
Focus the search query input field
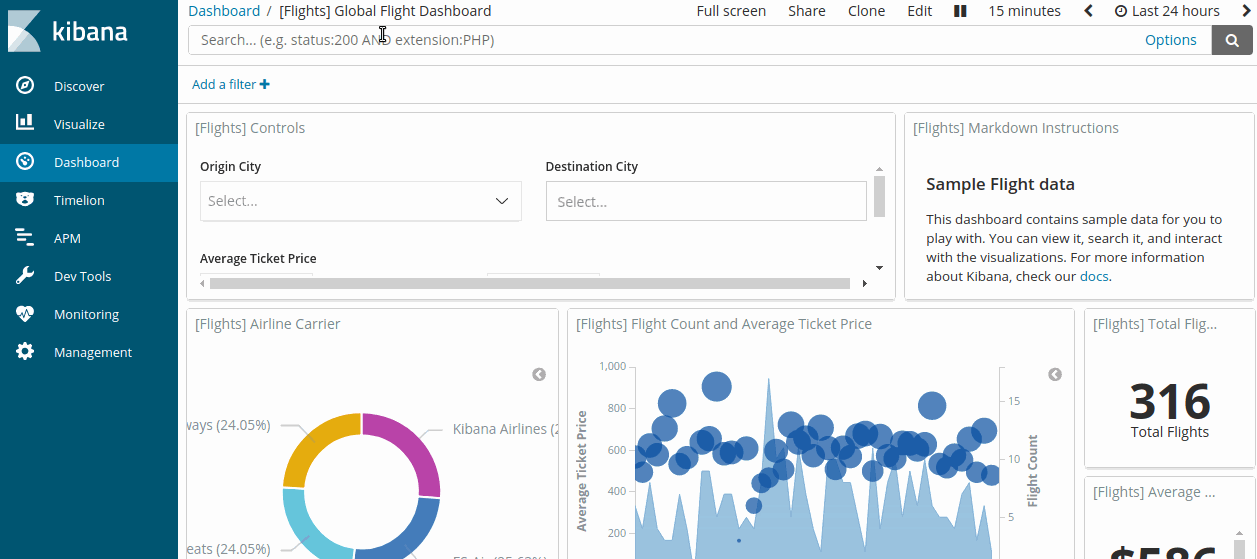click(662, 40)
